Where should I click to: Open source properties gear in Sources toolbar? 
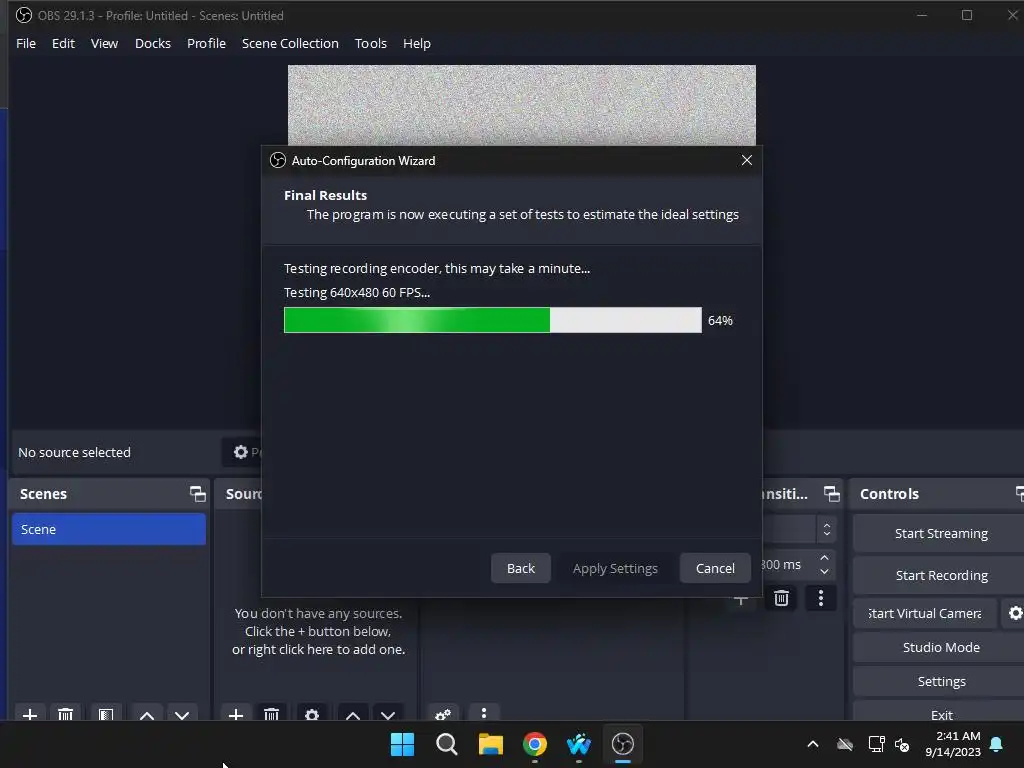click(312, 714)
